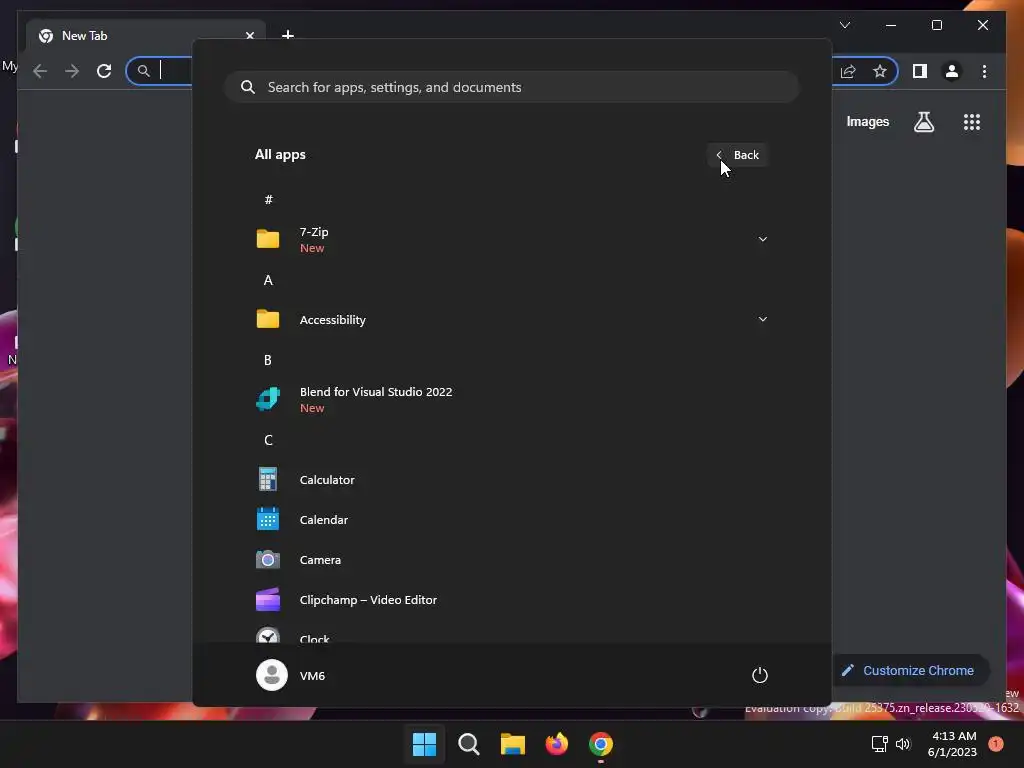Open the notification badge in the tray
The image size is (1024, 768).
(x=996, y=744)
